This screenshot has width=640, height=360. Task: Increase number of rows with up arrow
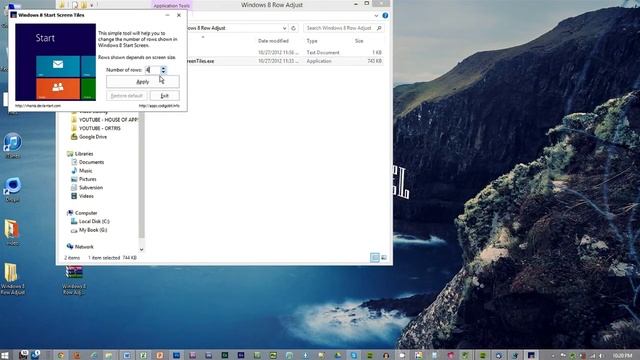click(163, 68)
